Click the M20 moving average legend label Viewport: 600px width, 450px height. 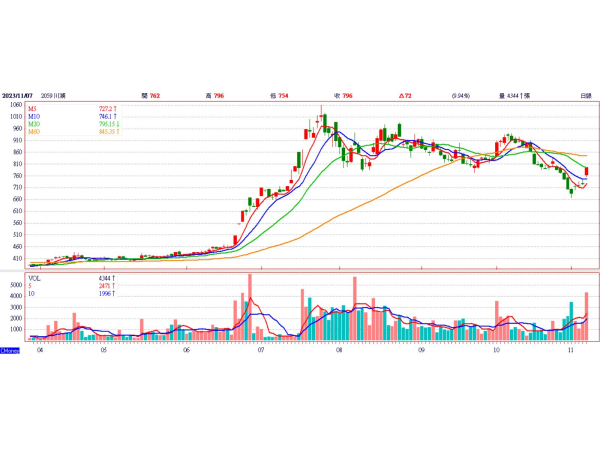tap(35, 124)
